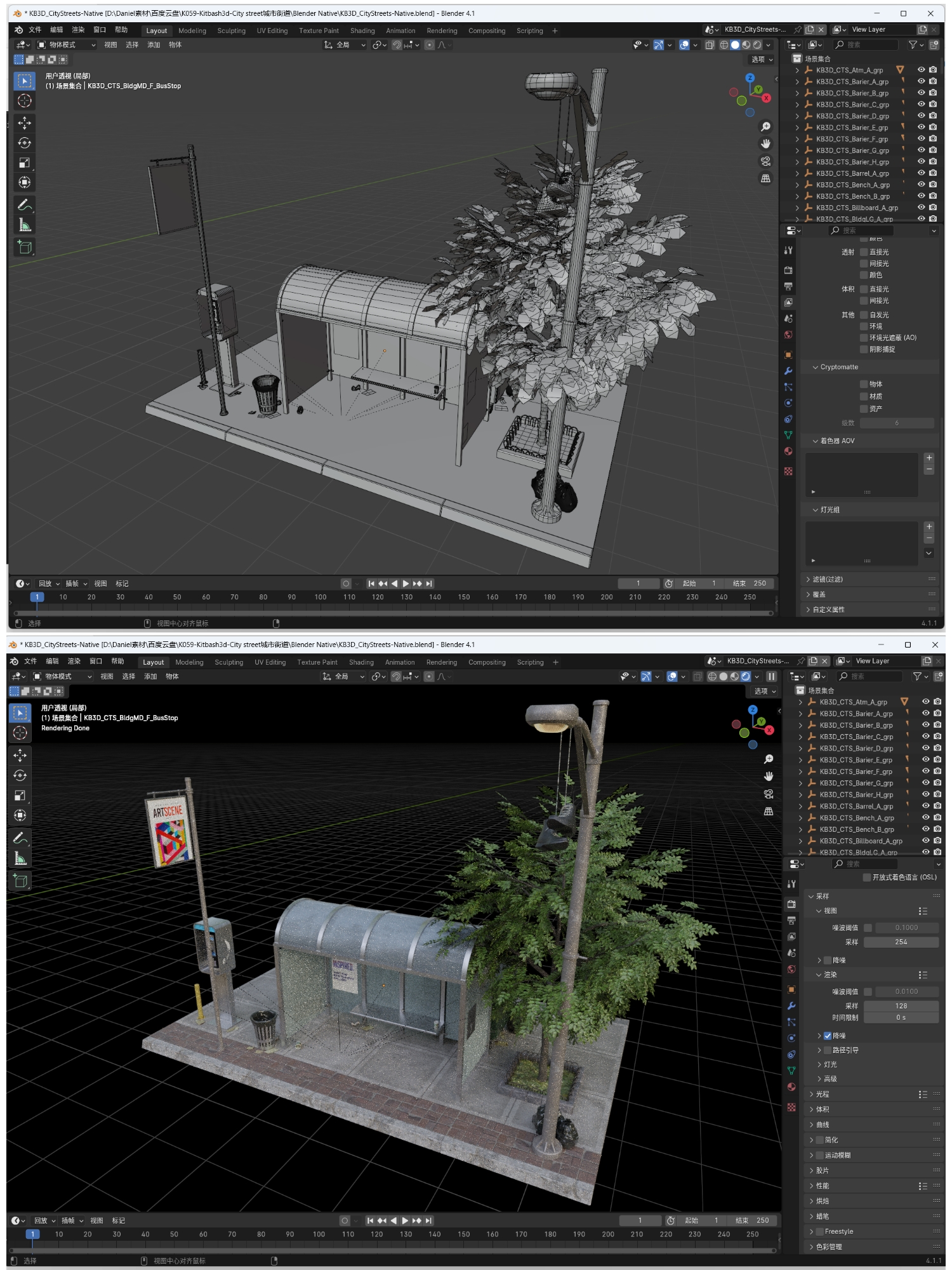Expand KB3D_CTS_Atm_A_grp in top window outliner

coord(798,70)
